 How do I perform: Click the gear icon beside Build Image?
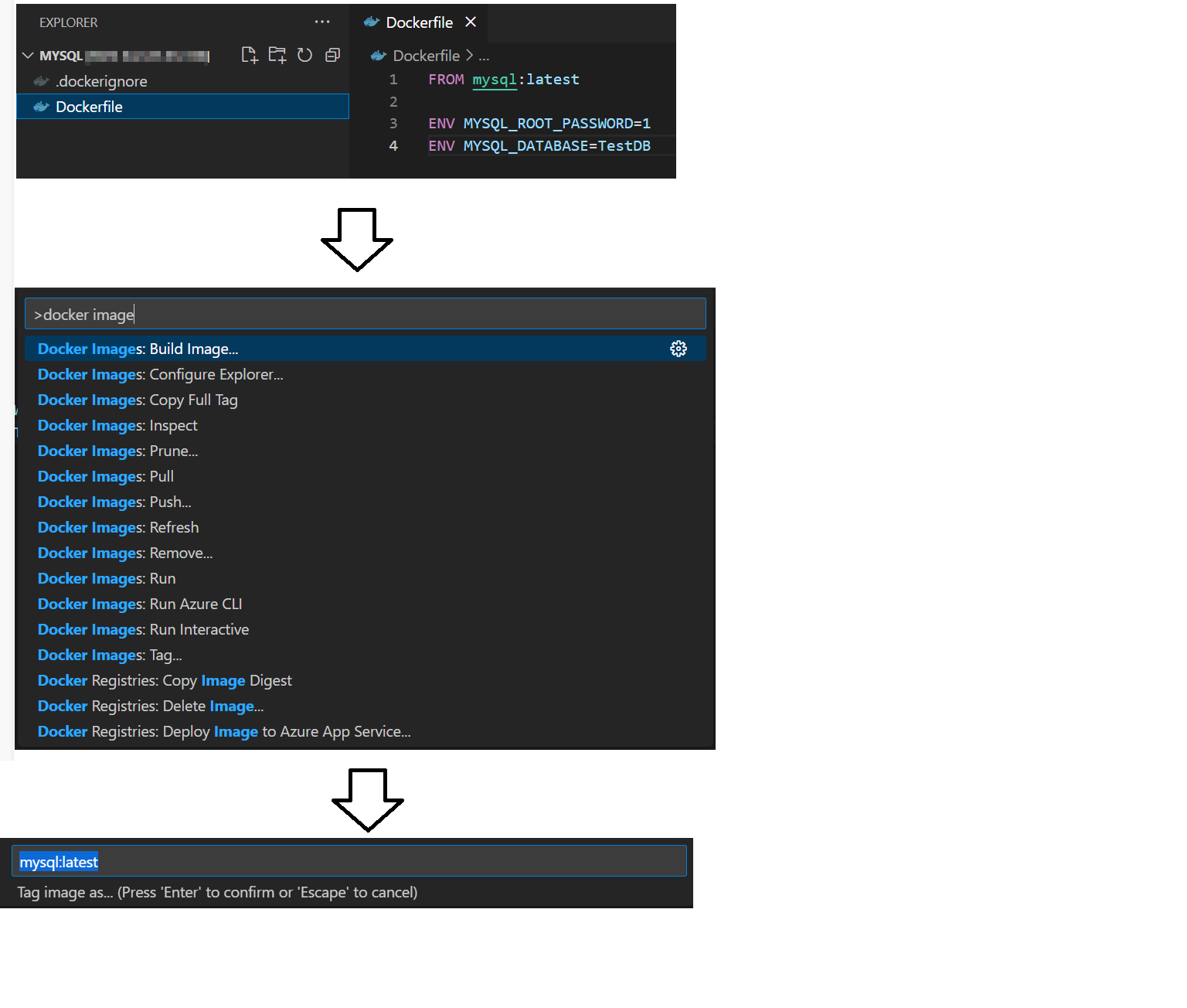[x=679, y=349]
